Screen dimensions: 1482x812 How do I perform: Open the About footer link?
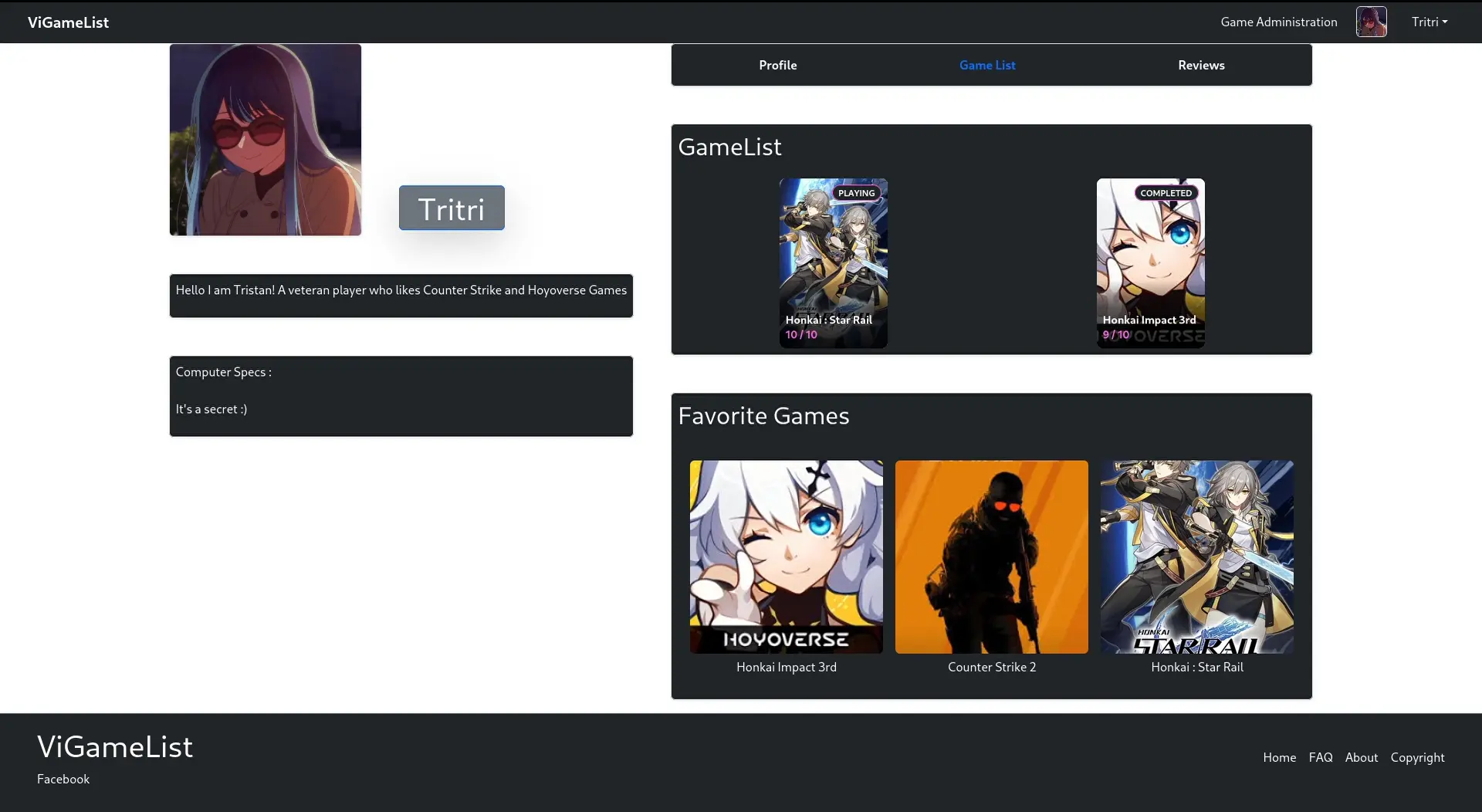(x=1361, y=758)
